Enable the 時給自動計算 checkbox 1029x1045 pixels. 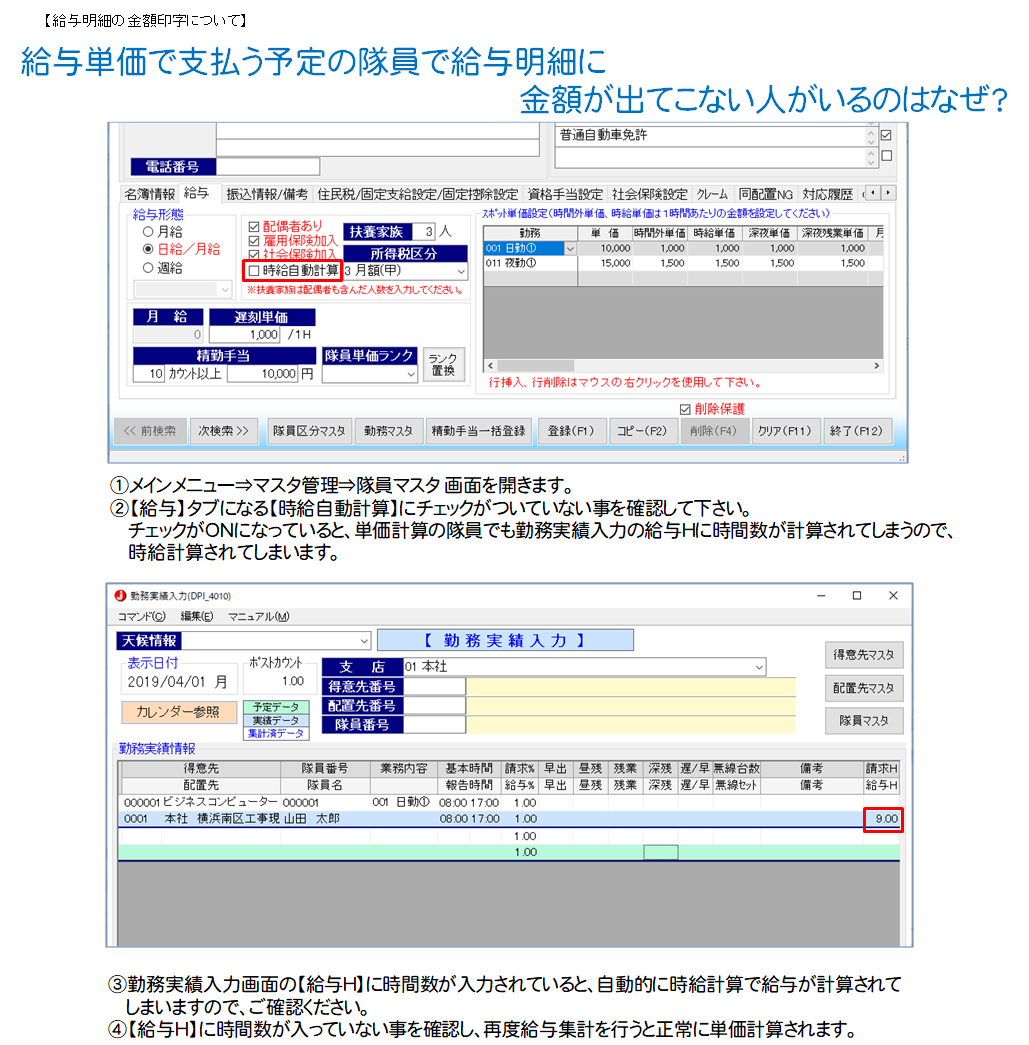click(x=254, y=270)
